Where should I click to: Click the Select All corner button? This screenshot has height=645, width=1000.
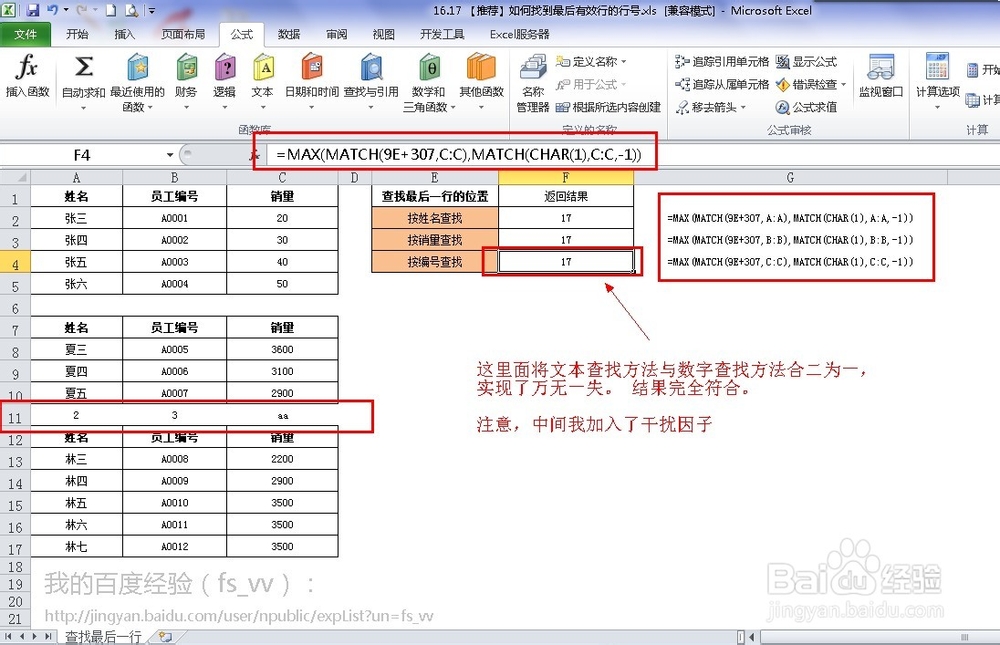pyautogui.click(x=15, y=177)
